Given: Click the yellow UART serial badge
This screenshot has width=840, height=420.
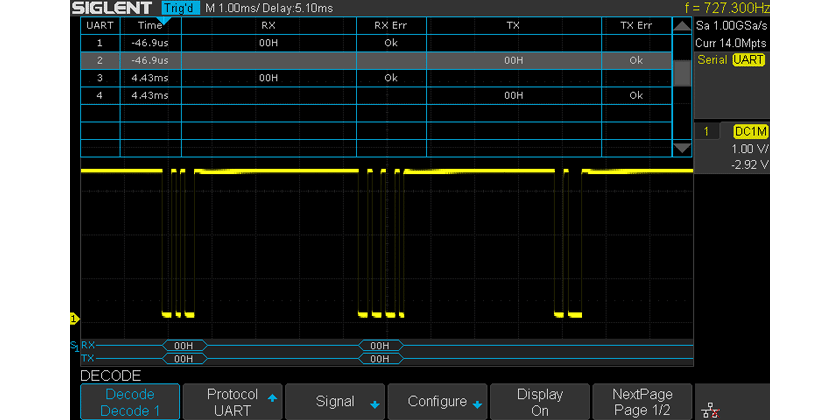Looking at the screenshot, I should 748,60.
